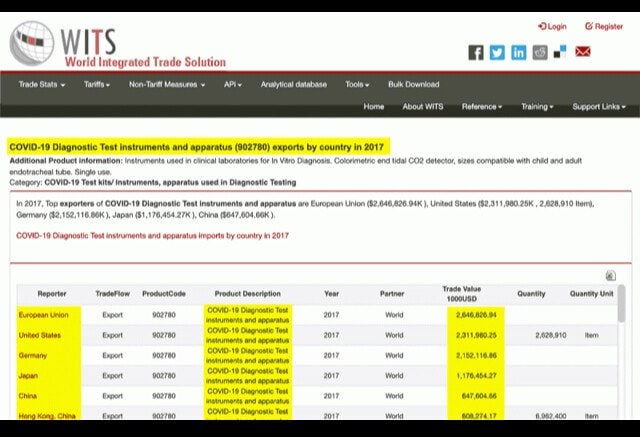The image size is (640, 437).
Task: Open the China reporter link
Action: click(28, 396)
